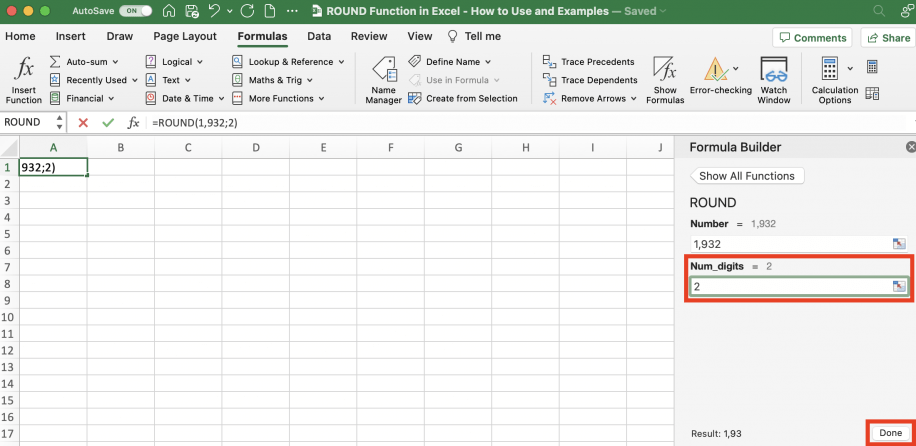
Task: Click the Number field range selector icon
Action: (898, 244)
